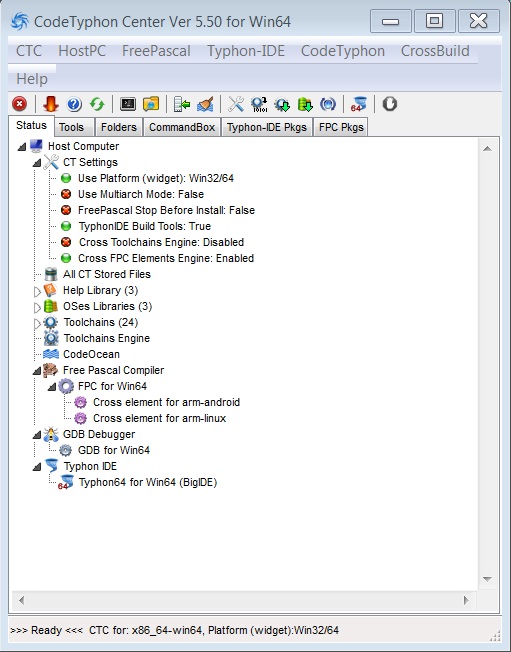Click the vertical scrollbar up arrow
Screen dimensions: 511x652
pyautogui.click(x=488, y=148)
